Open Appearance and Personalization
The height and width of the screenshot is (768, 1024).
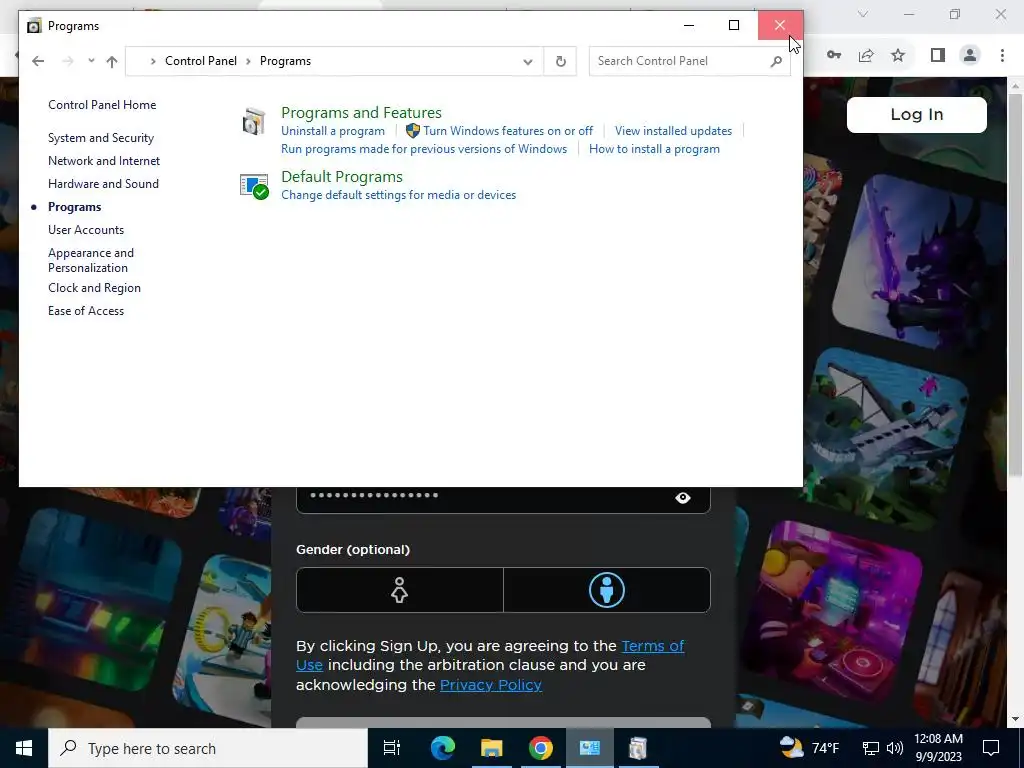coord(91,260)
